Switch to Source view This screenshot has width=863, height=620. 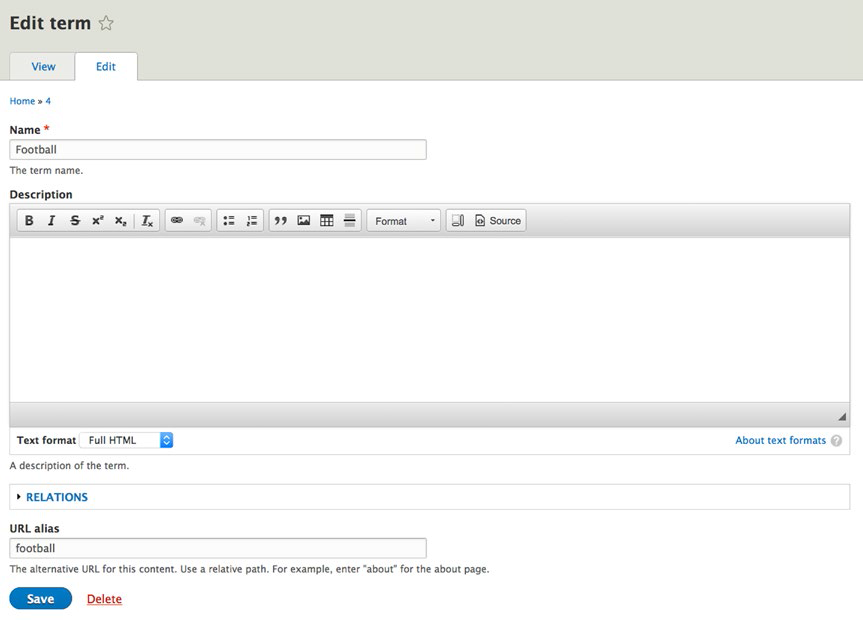point(498,221)
